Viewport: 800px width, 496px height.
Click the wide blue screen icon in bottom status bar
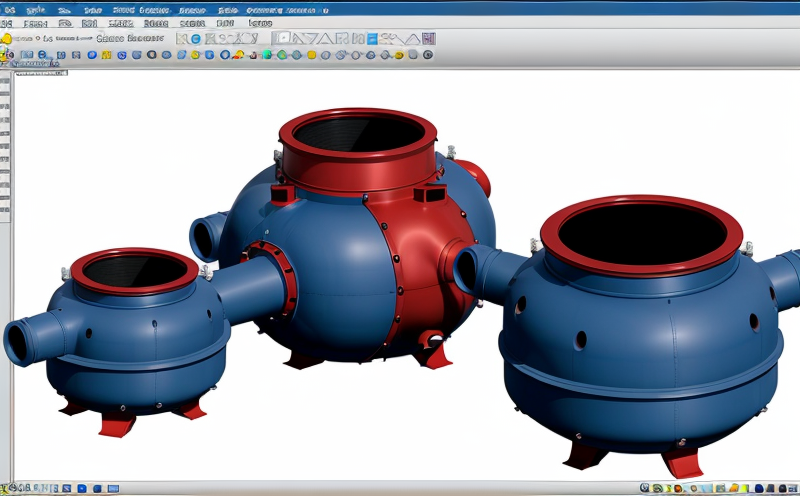tap(113, 488)
